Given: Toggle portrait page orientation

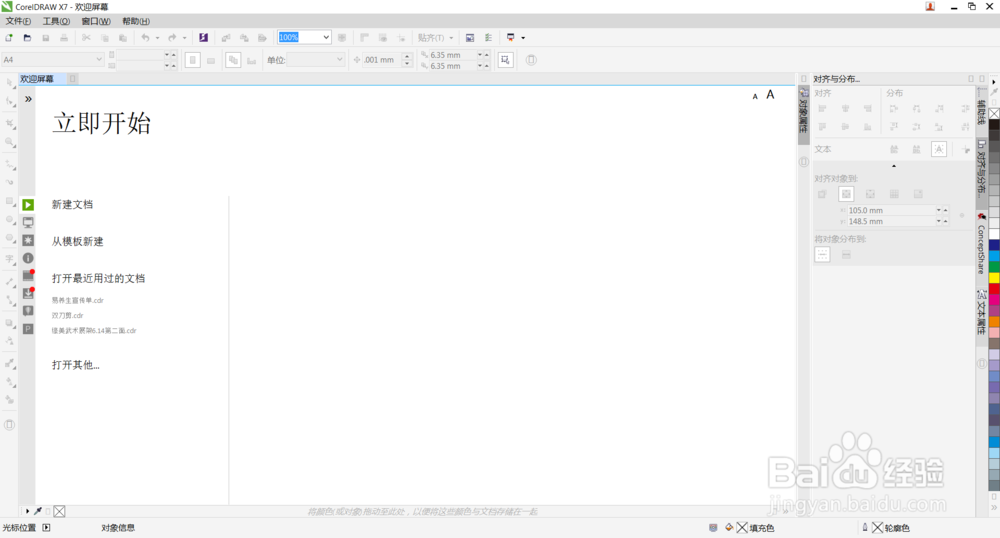Looking at the screenshot, I should coord(193,60).
